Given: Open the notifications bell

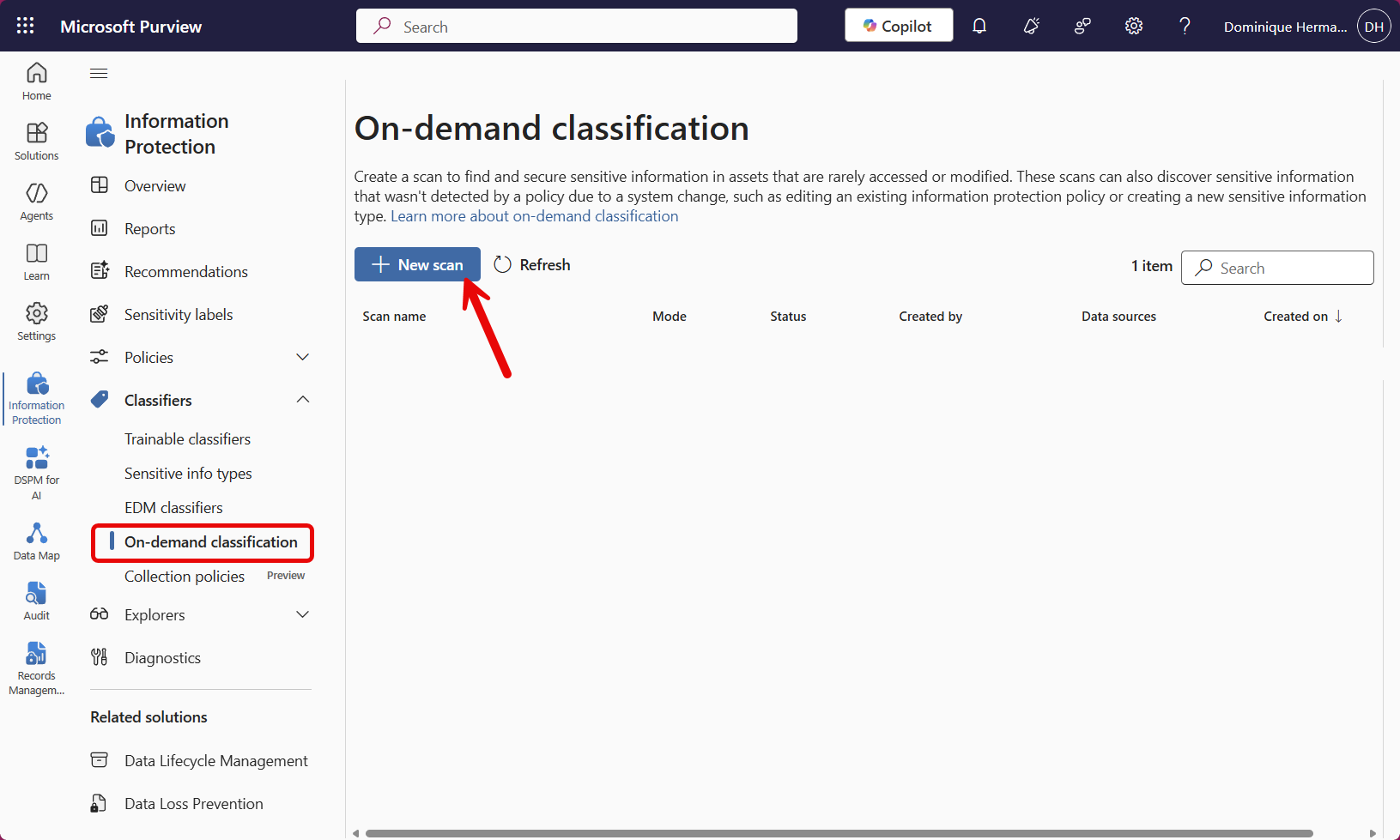Looking at the screenshot, I should 979,26.
